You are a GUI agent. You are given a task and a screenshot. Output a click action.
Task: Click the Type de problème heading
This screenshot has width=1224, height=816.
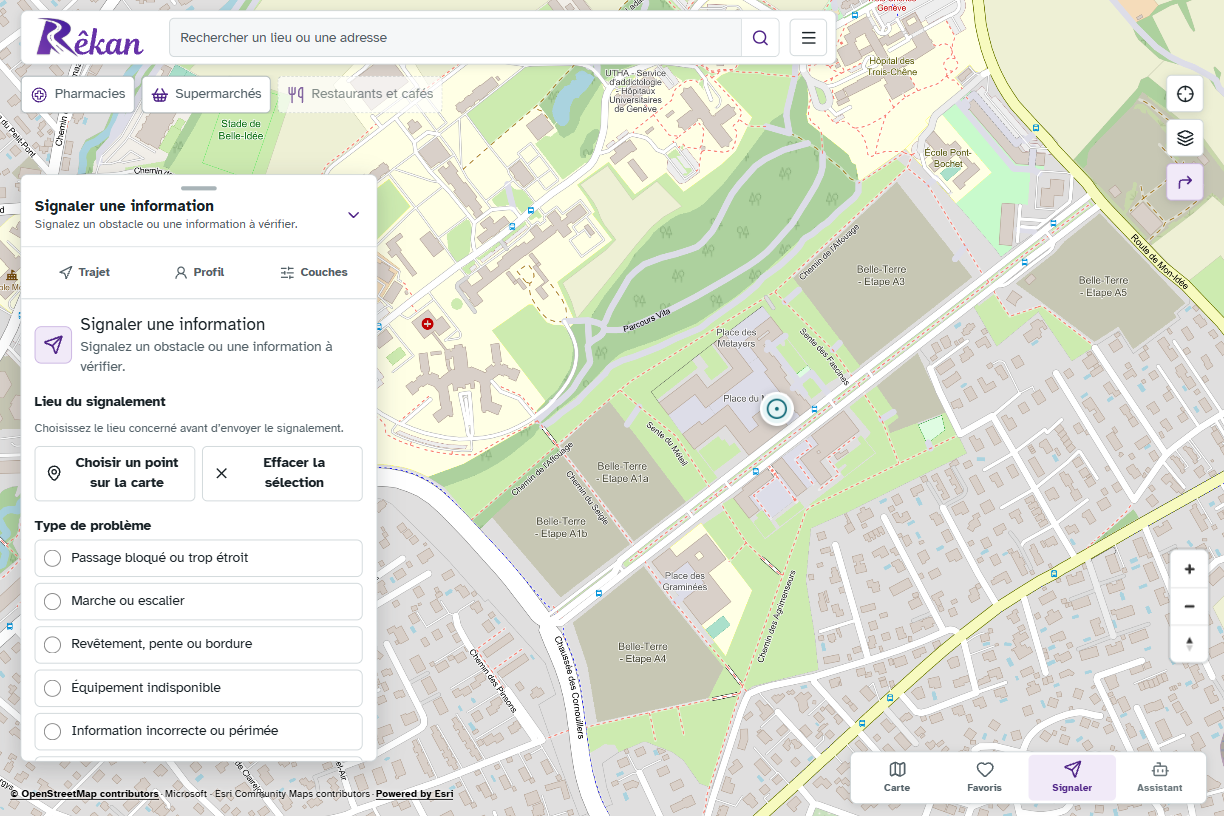(x=93, y=525)
